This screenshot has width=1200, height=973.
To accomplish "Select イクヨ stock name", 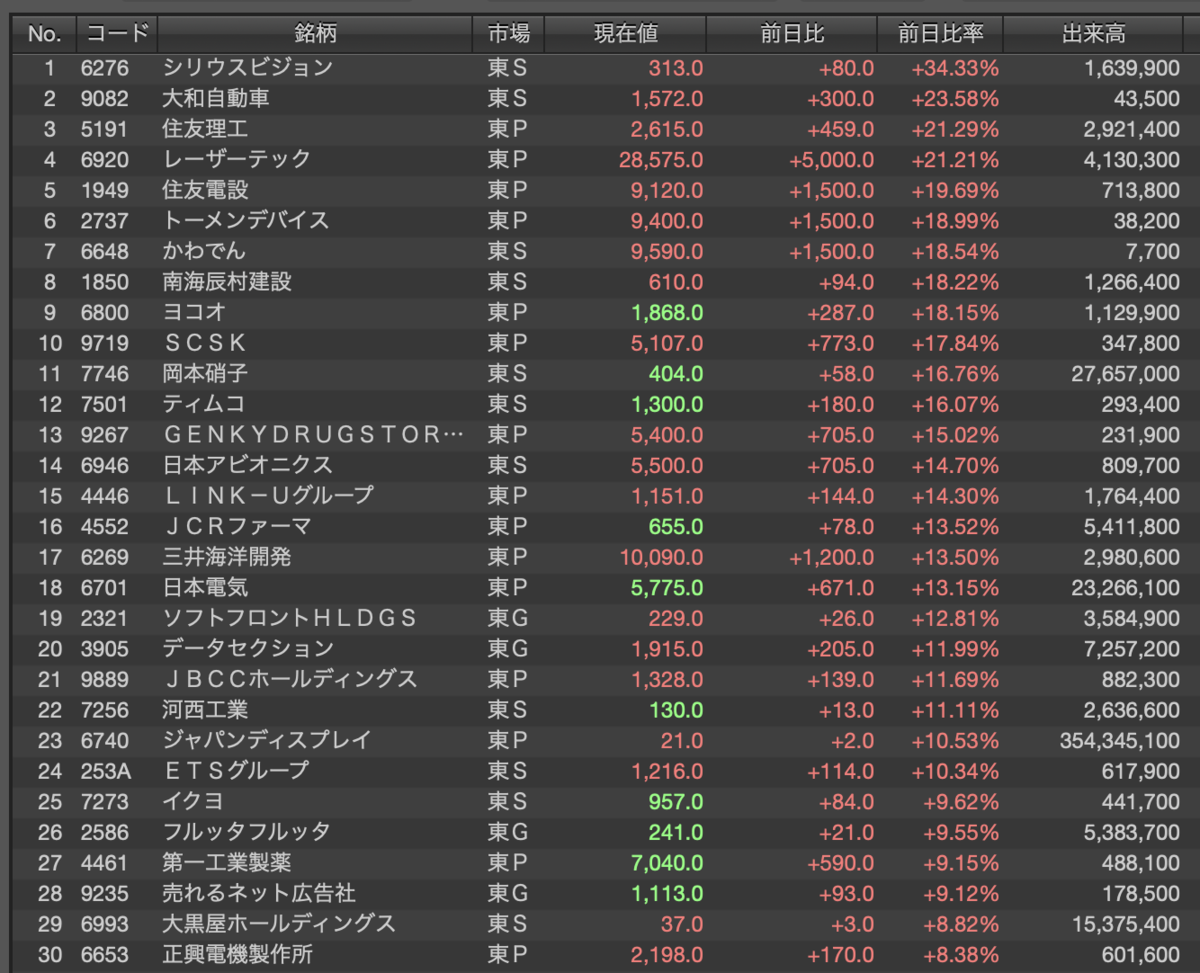I will (192, 801).
